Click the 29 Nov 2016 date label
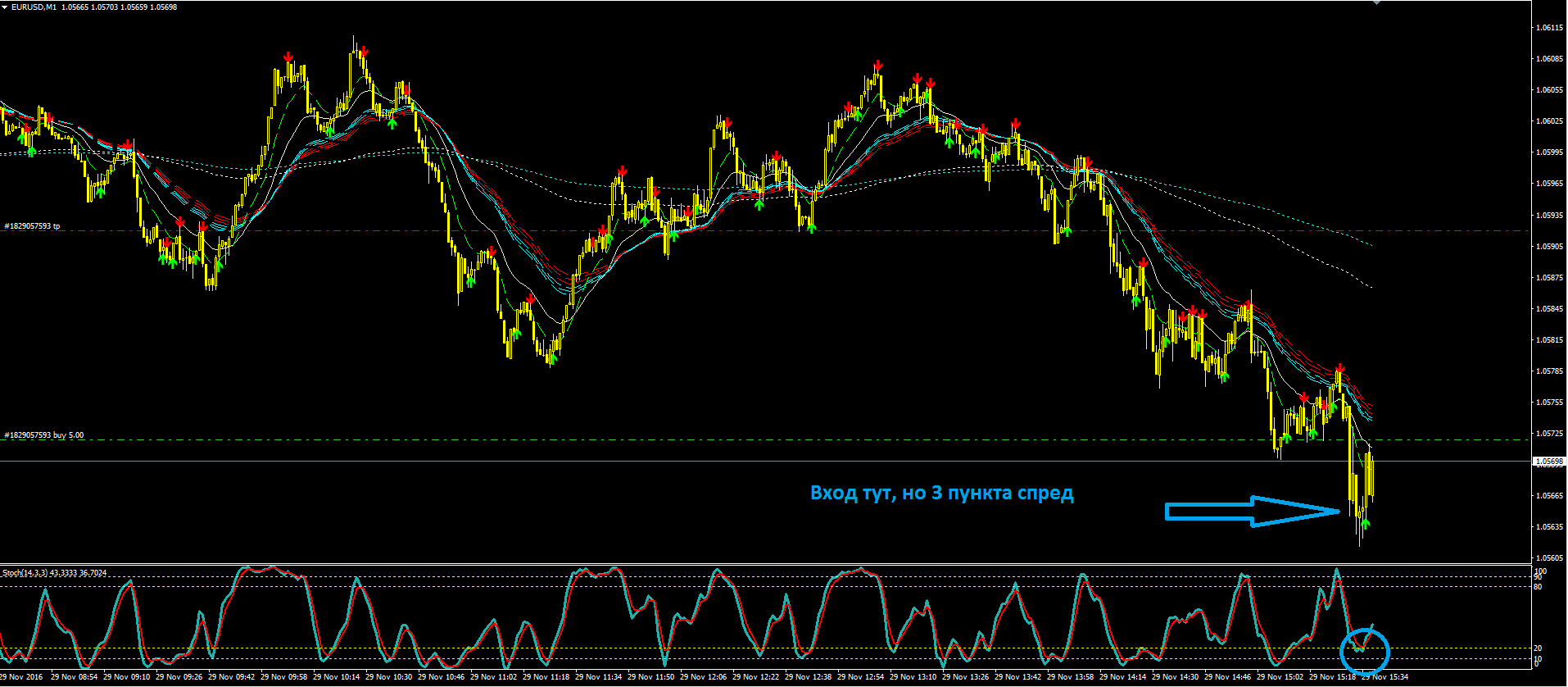The image size is (1568, 687). pyautogui.click(x=21, y=677)
